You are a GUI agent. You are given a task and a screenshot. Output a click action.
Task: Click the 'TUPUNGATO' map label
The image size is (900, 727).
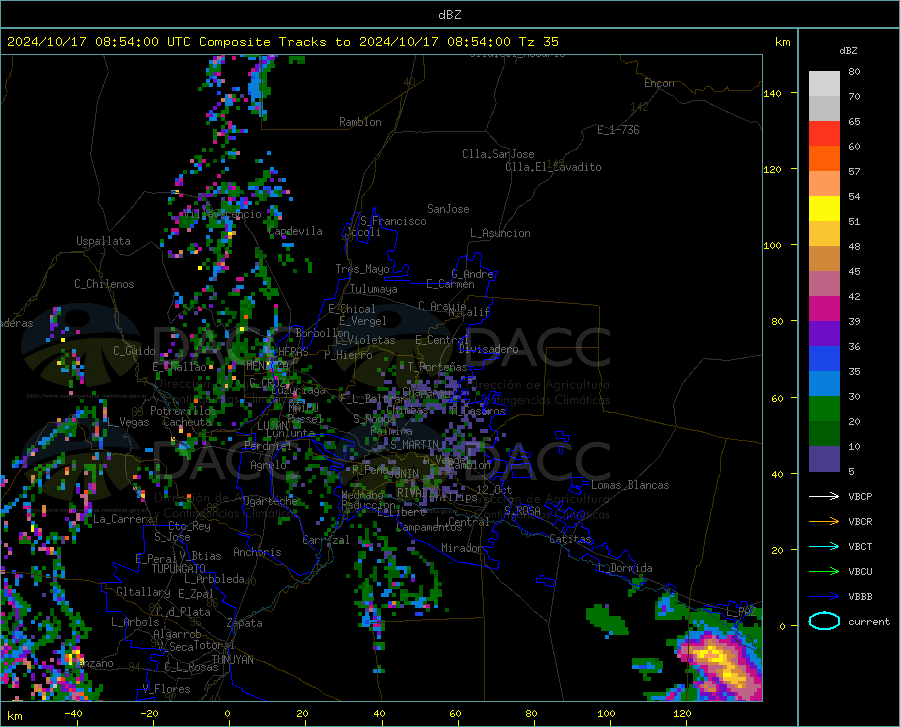point(179,569)
